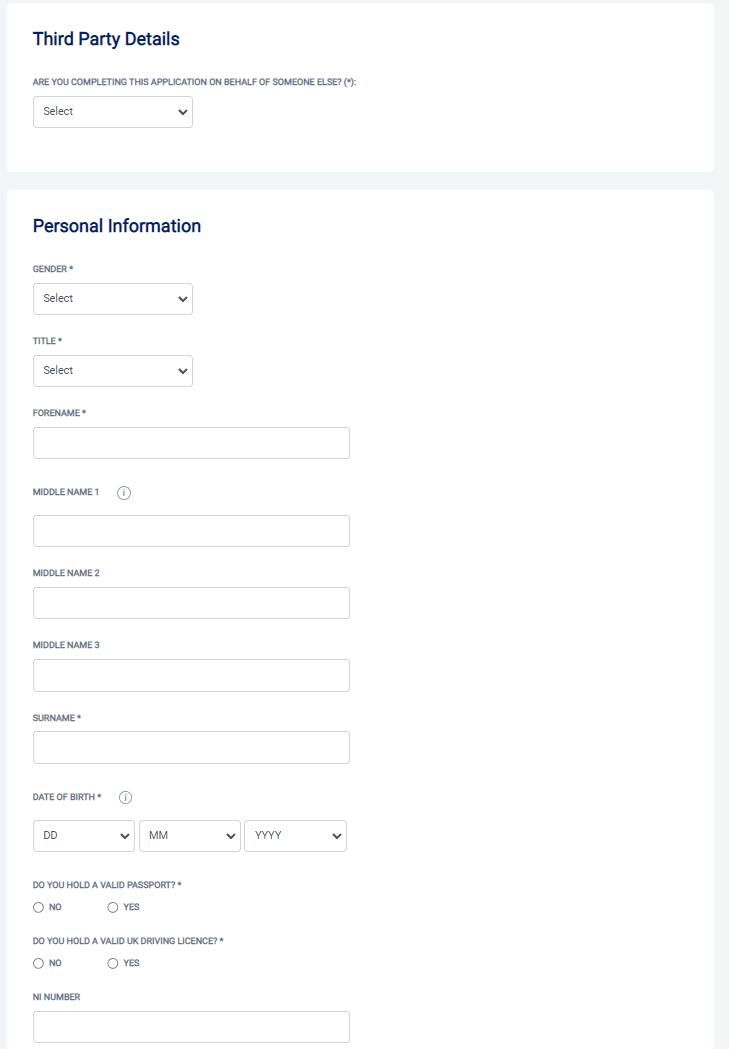Click the Personal Information heading

(117, 226)
